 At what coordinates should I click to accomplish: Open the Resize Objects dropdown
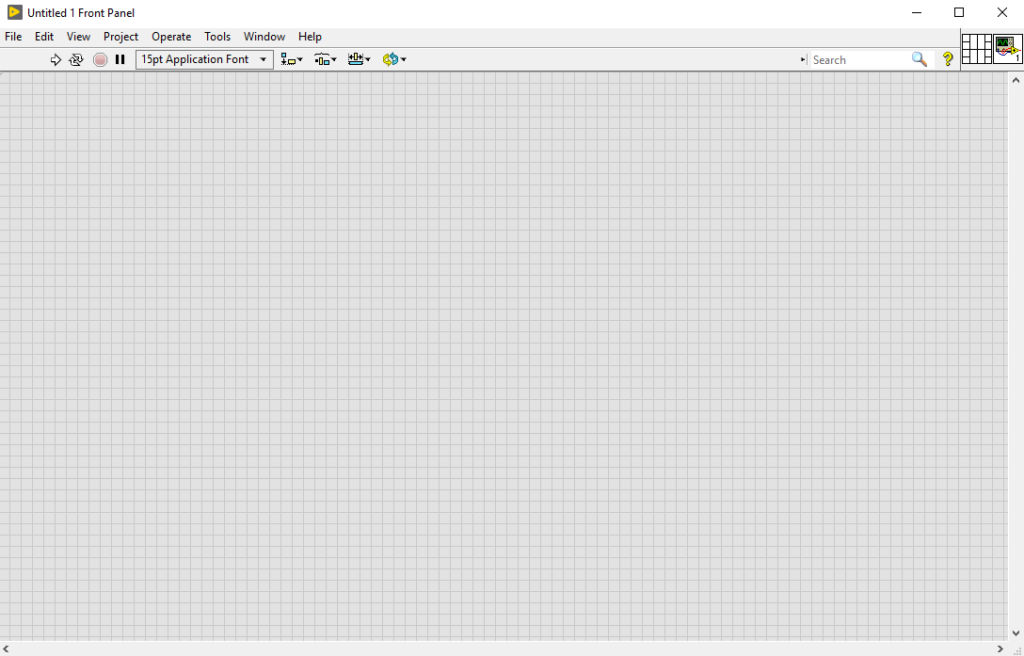pyautogui.click(x=359, y=59)
